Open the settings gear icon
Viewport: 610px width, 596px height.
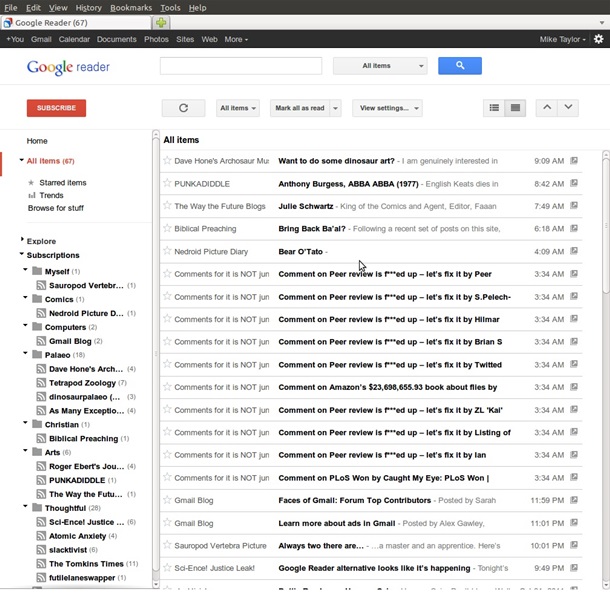598,39
